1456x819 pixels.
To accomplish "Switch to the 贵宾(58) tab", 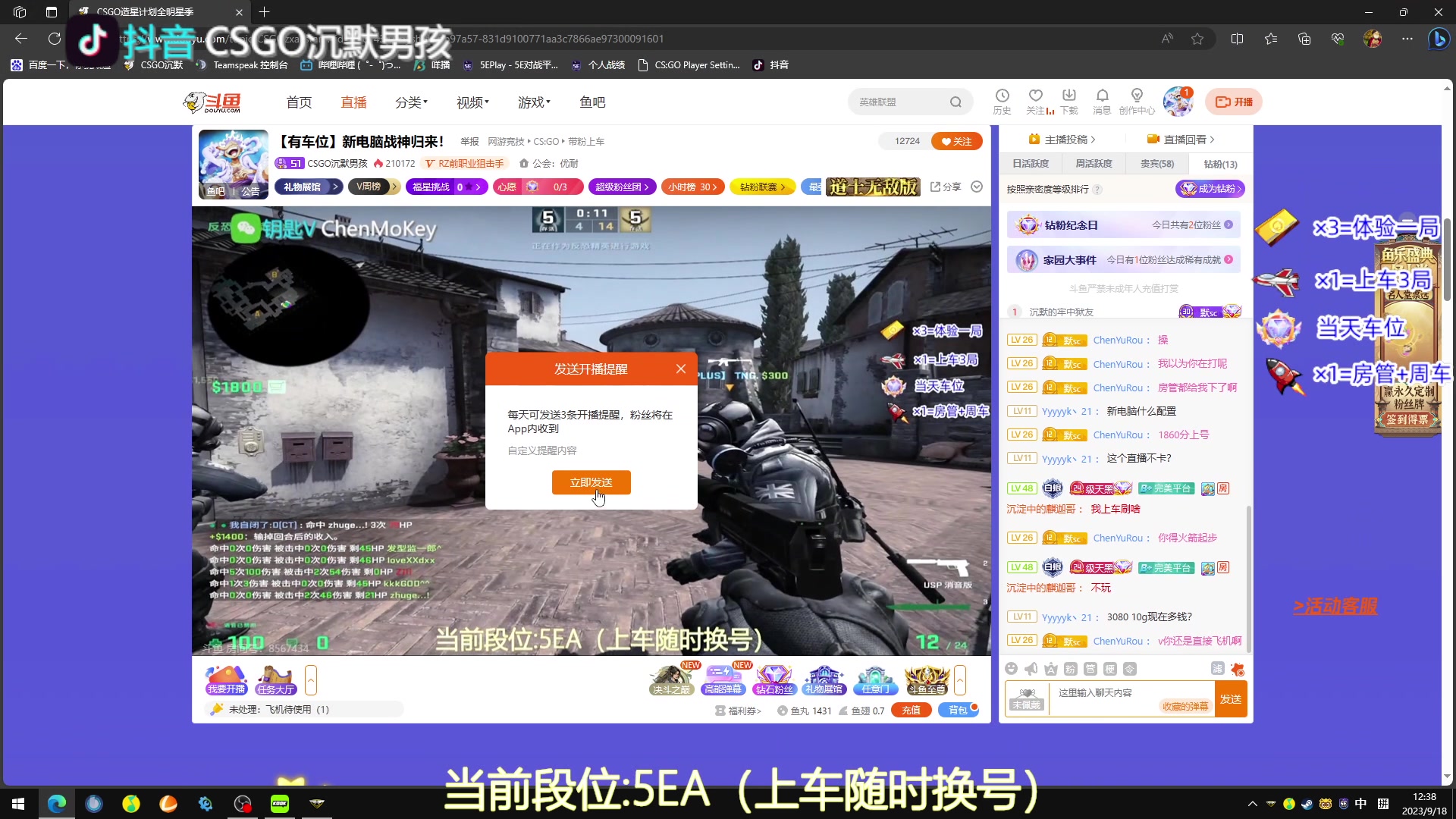I will tap(1157, 164).
